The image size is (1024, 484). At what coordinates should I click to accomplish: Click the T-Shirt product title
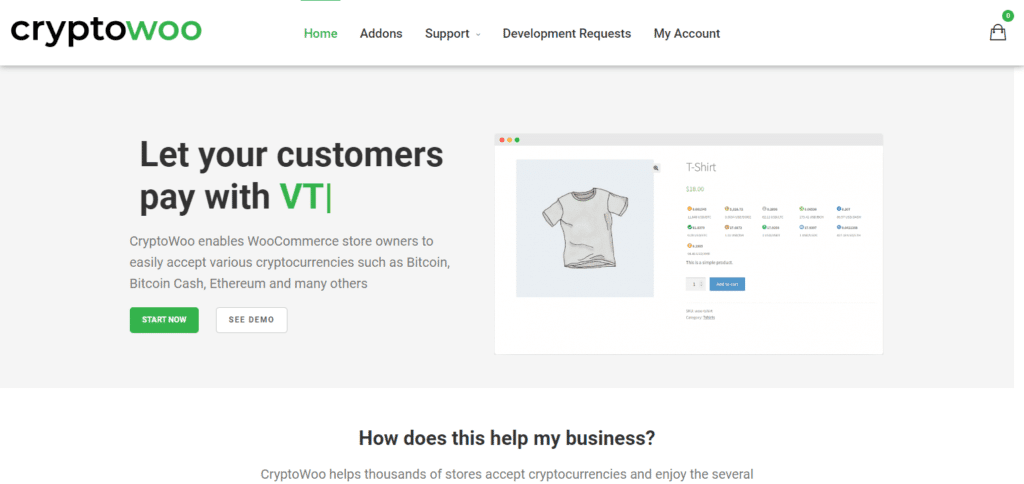(701, 167)
